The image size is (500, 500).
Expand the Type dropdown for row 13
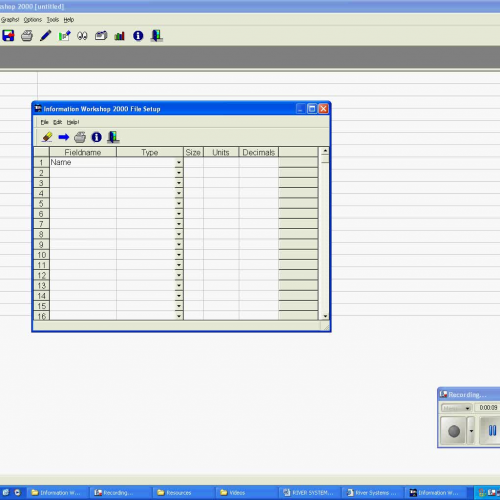point(179,285)
